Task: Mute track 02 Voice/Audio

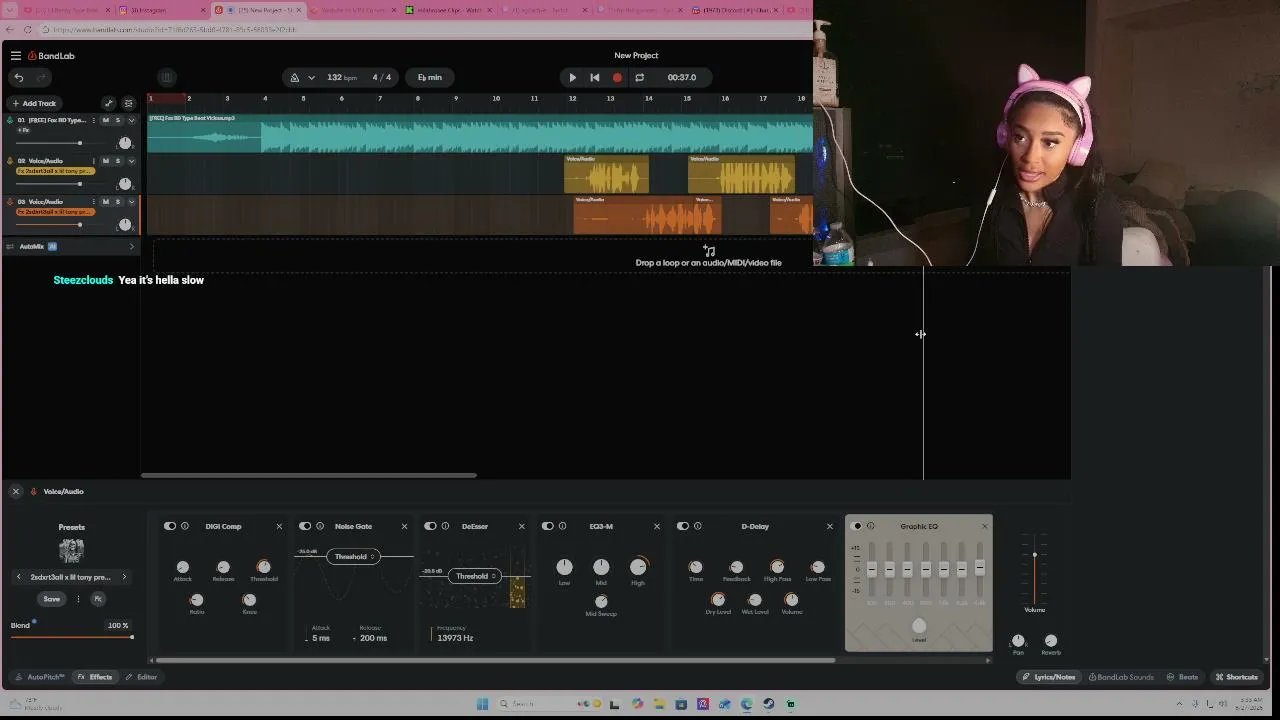Action: pos(105,161)
